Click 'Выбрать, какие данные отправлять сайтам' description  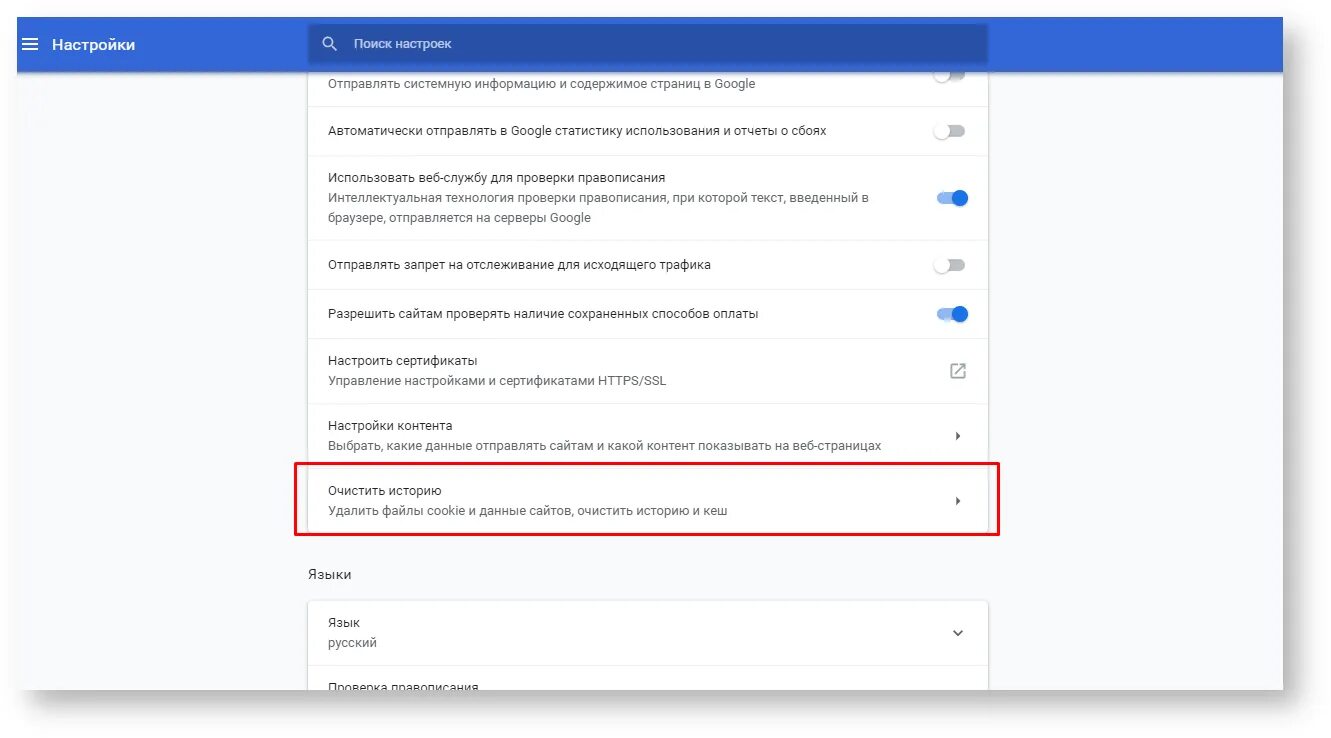tap(605, 446)
